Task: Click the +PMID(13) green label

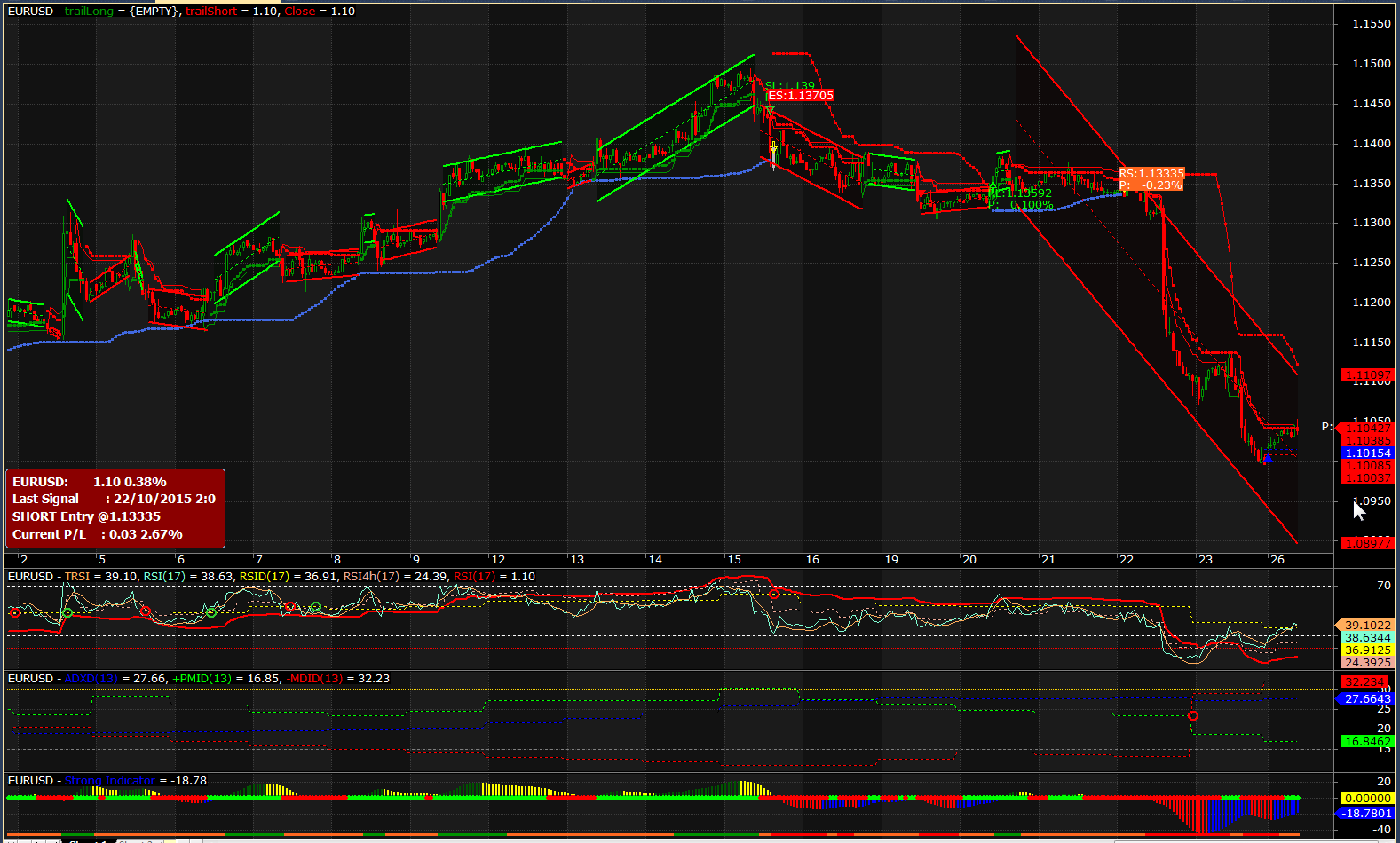Action: pos(202,679)
